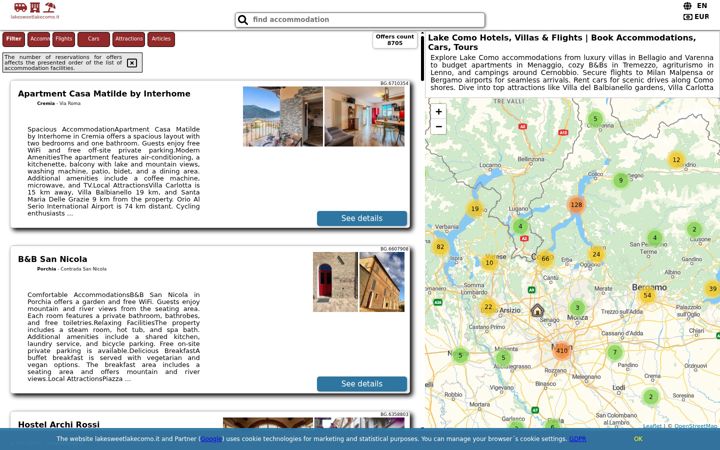Click the banknote currency icon
Image resolution: width=720 pixels, height=450 pixels.
687,17
